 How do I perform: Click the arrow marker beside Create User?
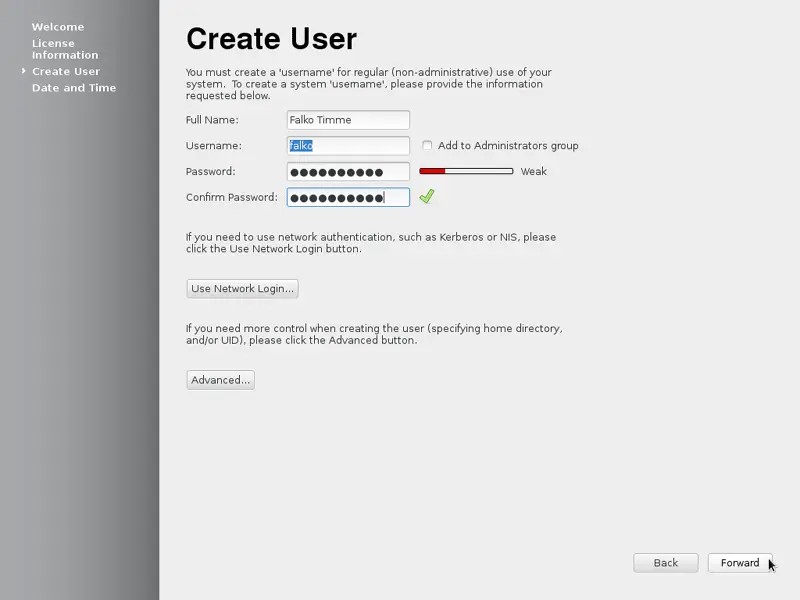[23, 71]
